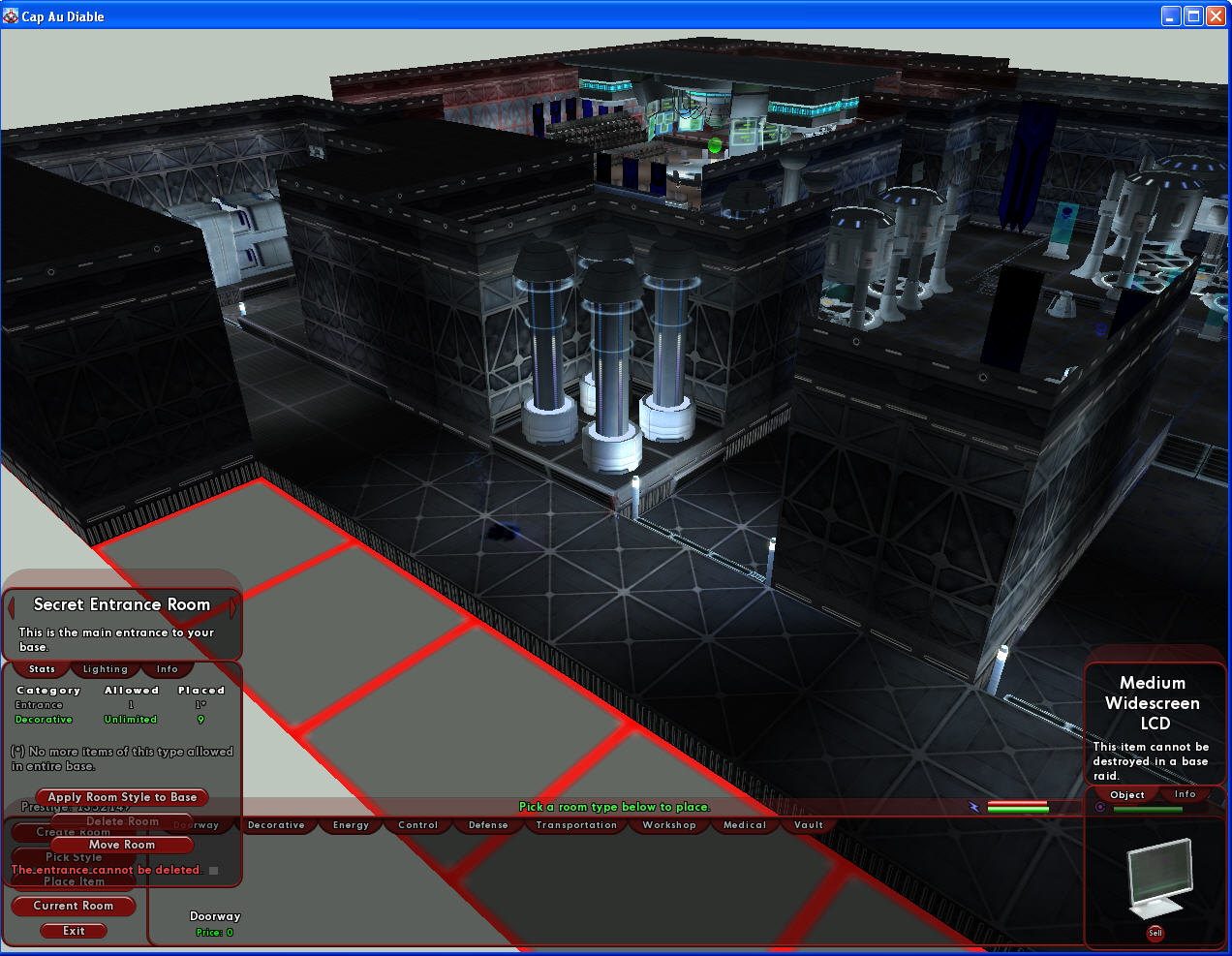The image size is (1232, 956).
Task: Maximize the Cap Au Diable window
Action: [1193, 15]
